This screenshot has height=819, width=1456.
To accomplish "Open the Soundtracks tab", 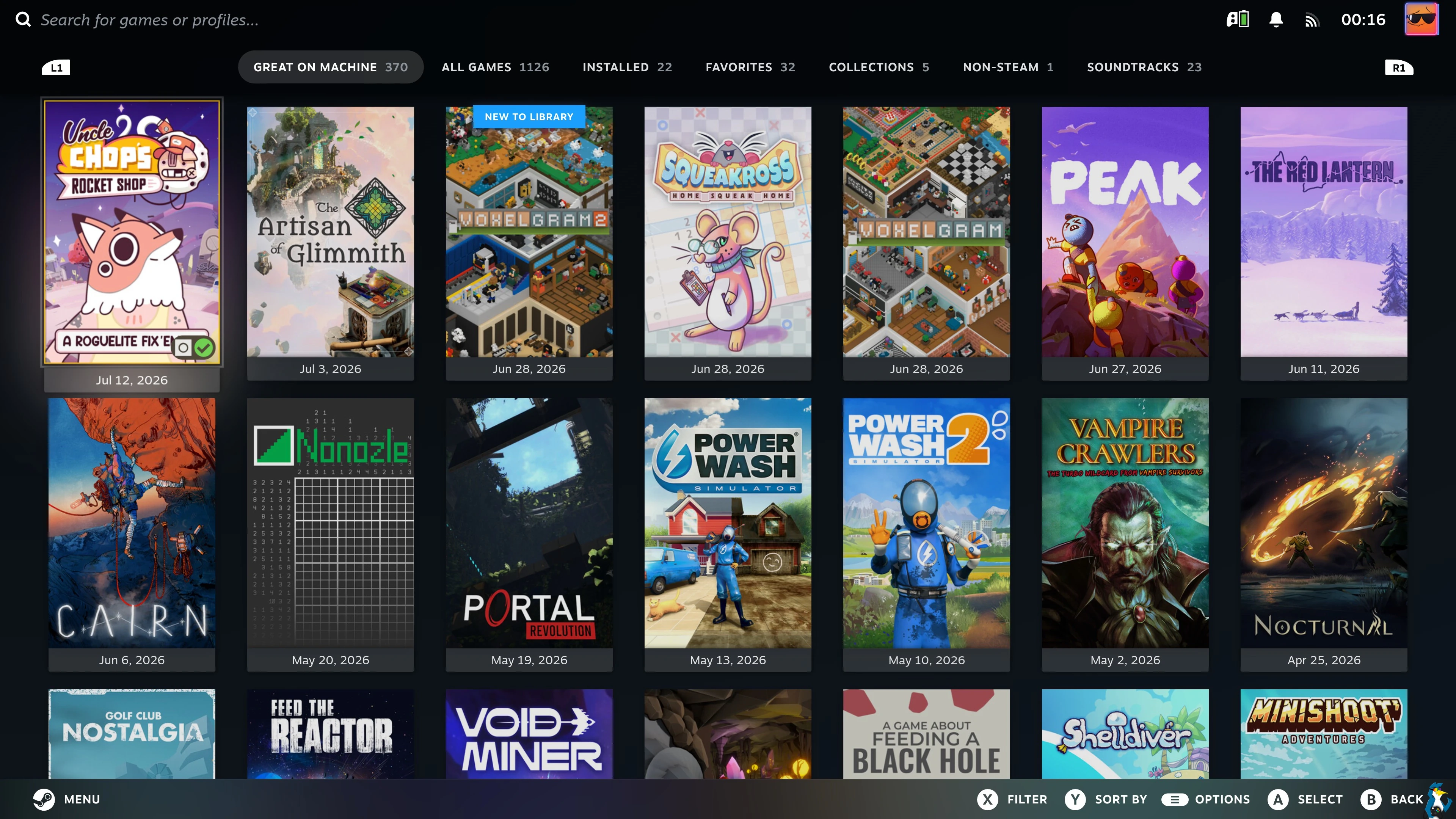I will [1144, 67].
